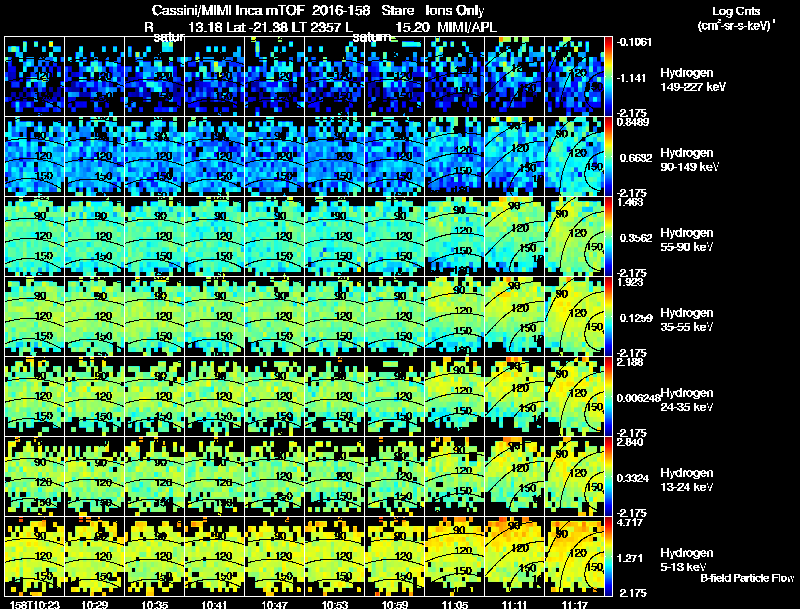Click the colorbar beside Hydrogen 90-149 keV
Image resolution: width=800 pixels, height=609 pixels.
608,157
